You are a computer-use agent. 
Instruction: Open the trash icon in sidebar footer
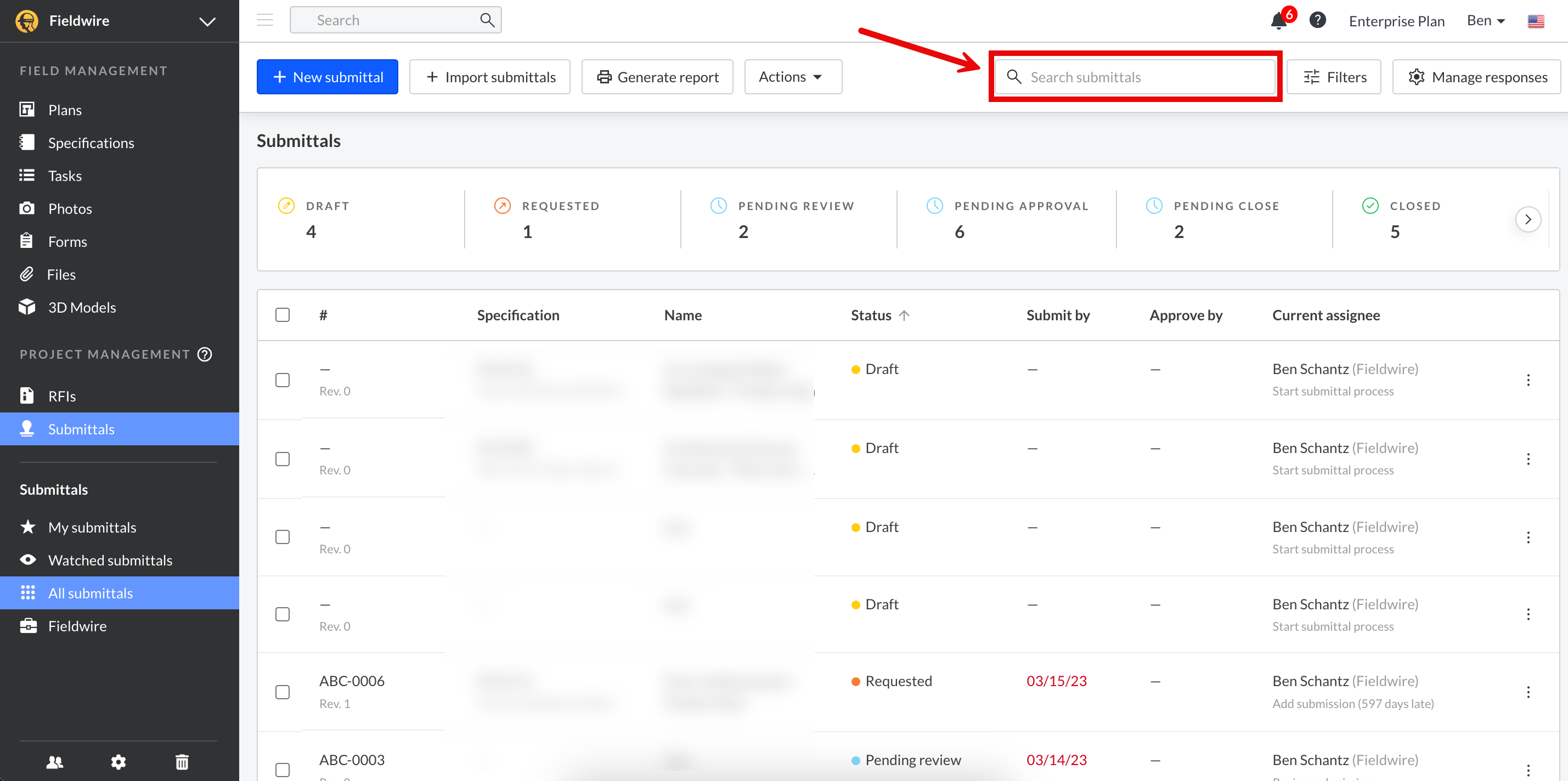tap(182, 761)
